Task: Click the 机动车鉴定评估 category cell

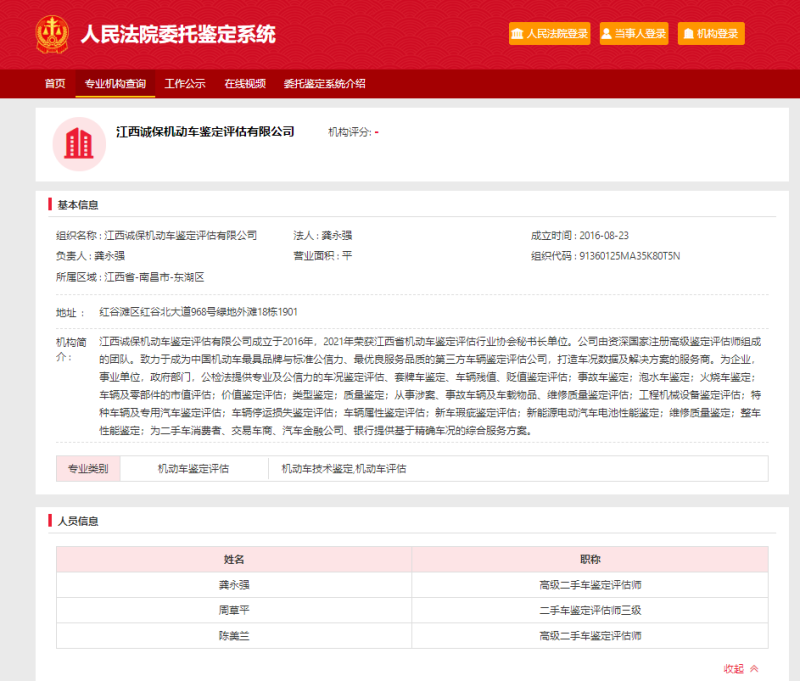Action: pyautogui.click(x=193, y=468)
